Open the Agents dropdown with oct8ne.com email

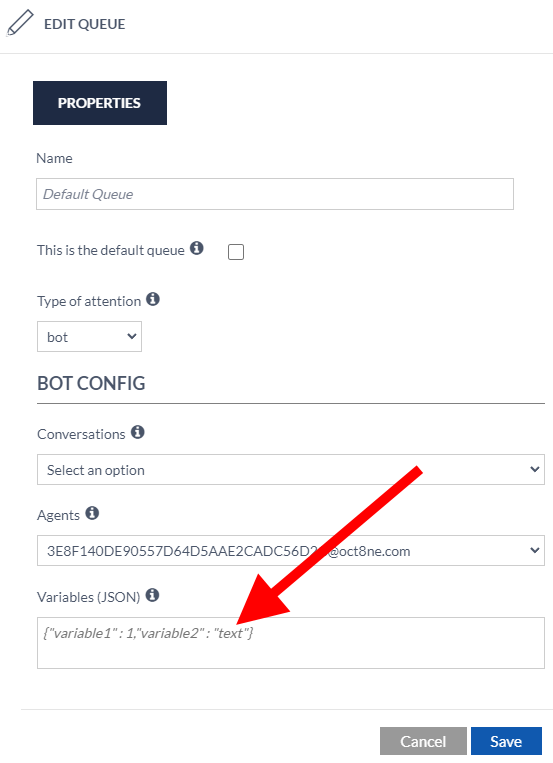(x=291, y=551)
